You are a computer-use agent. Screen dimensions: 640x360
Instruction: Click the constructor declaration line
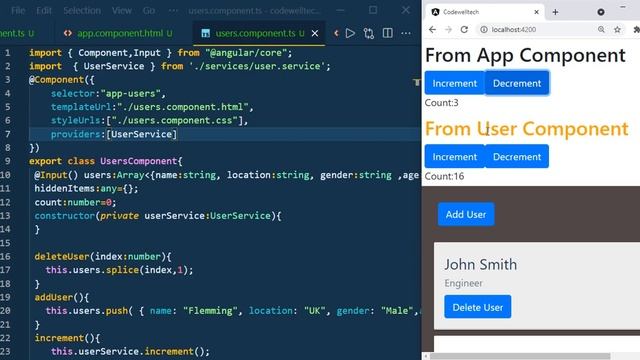click(158, 216)
